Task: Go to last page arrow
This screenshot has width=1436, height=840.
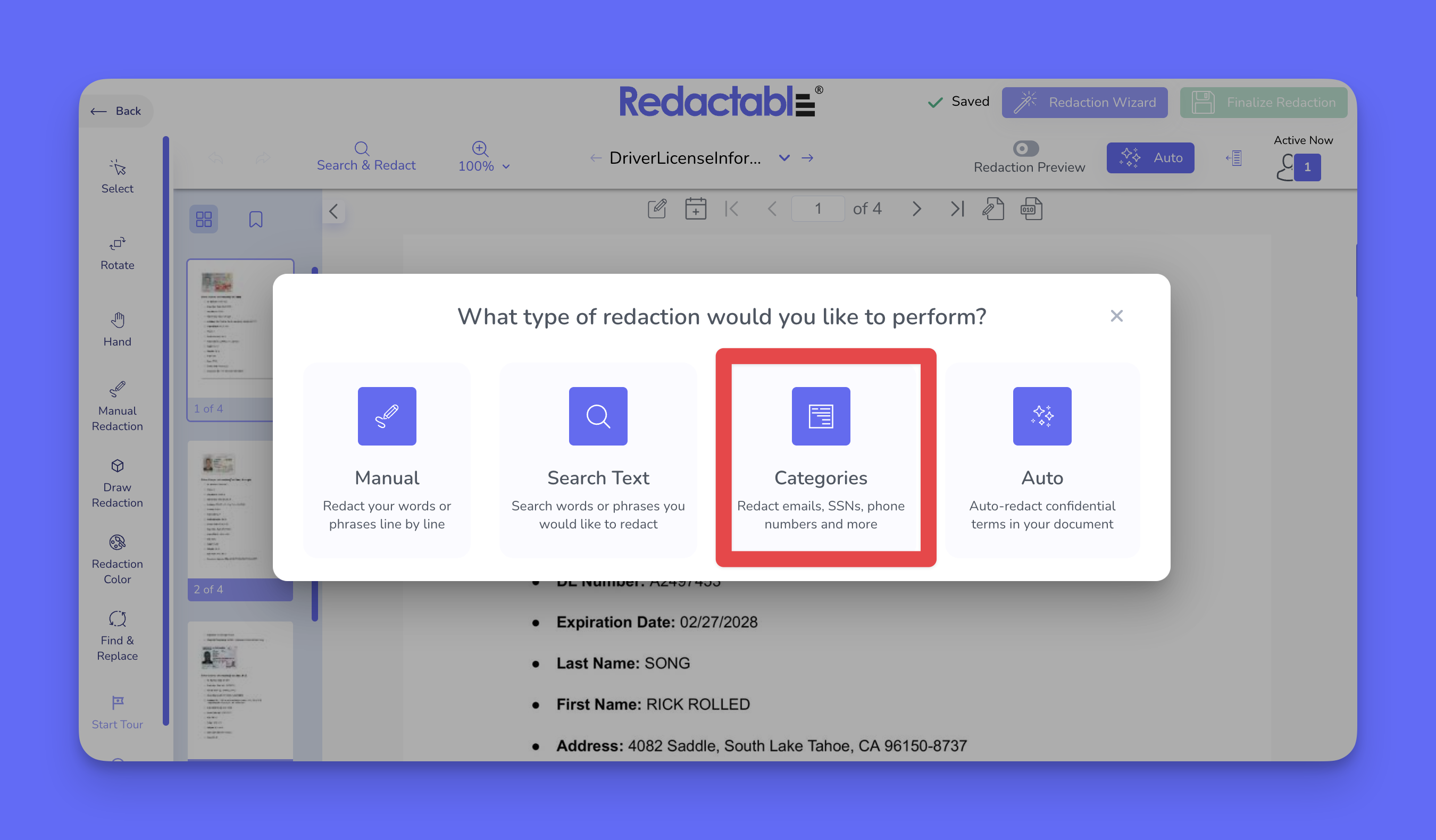Action: (957, 208)
